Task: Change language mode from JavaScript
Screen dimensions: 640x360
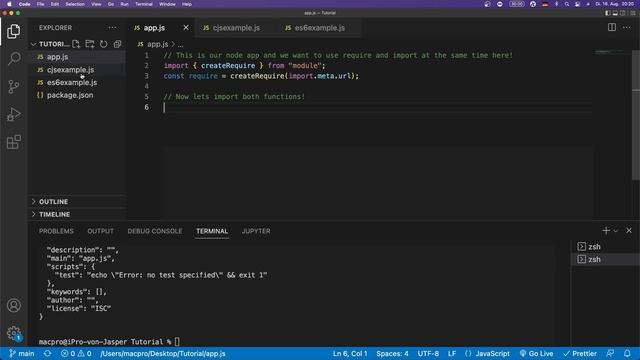Action: point(492,353)
